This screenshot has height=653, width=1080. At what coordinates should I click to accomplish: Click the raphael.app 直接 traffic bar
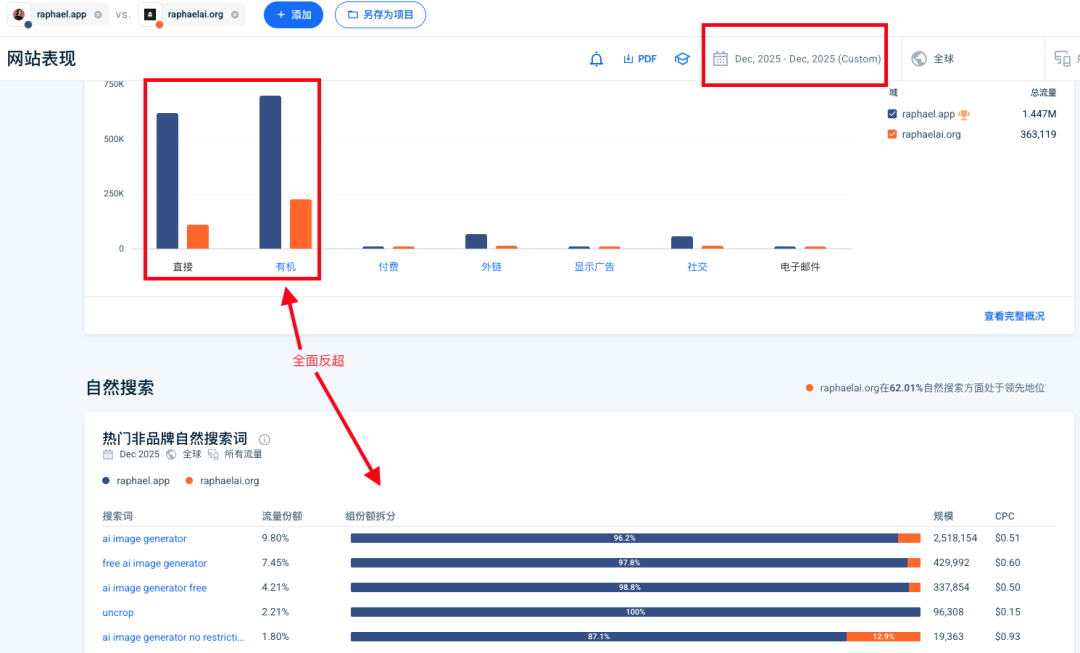point(167,181)
